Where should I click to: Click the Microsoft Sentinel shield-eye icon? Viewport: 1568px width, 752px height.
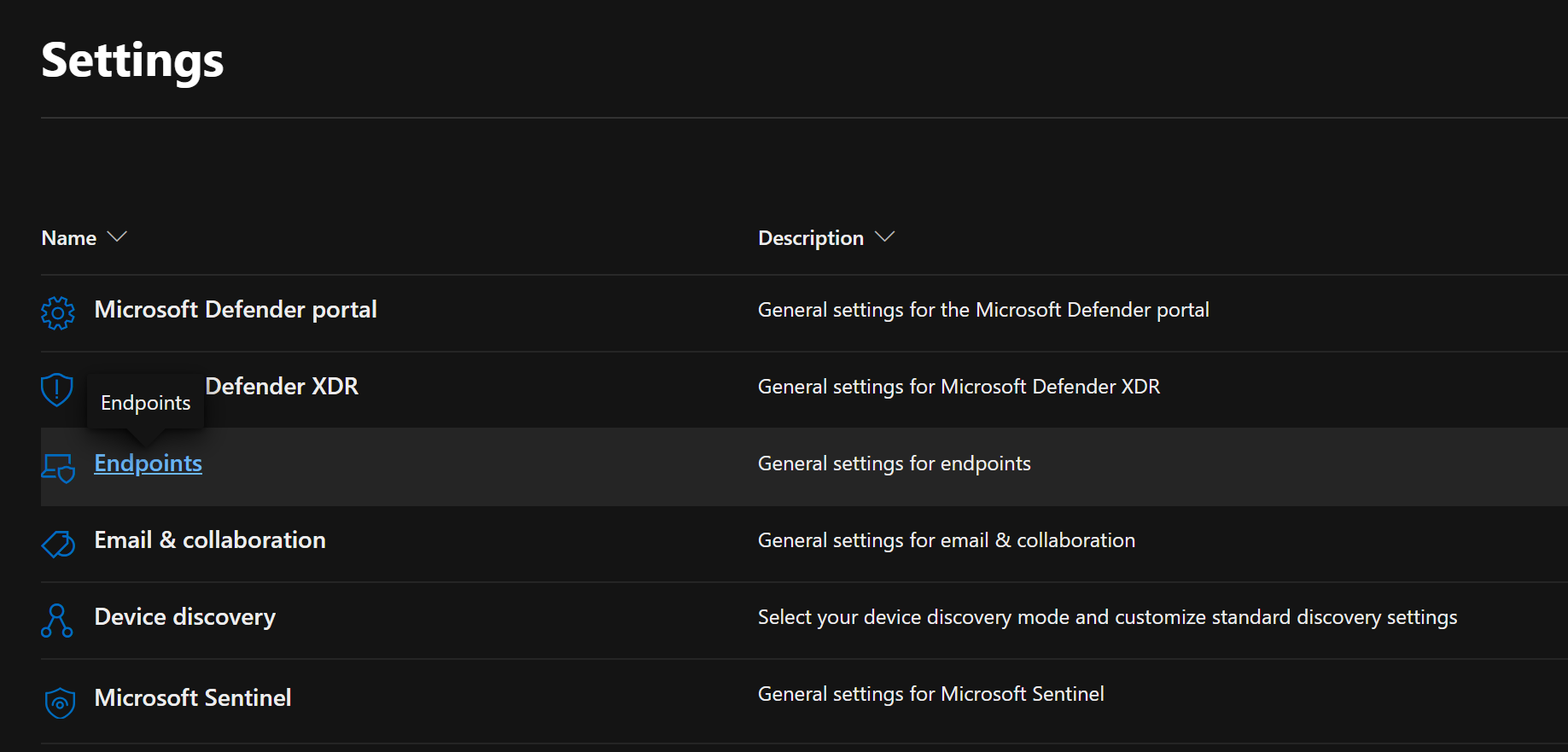(60, 702)
